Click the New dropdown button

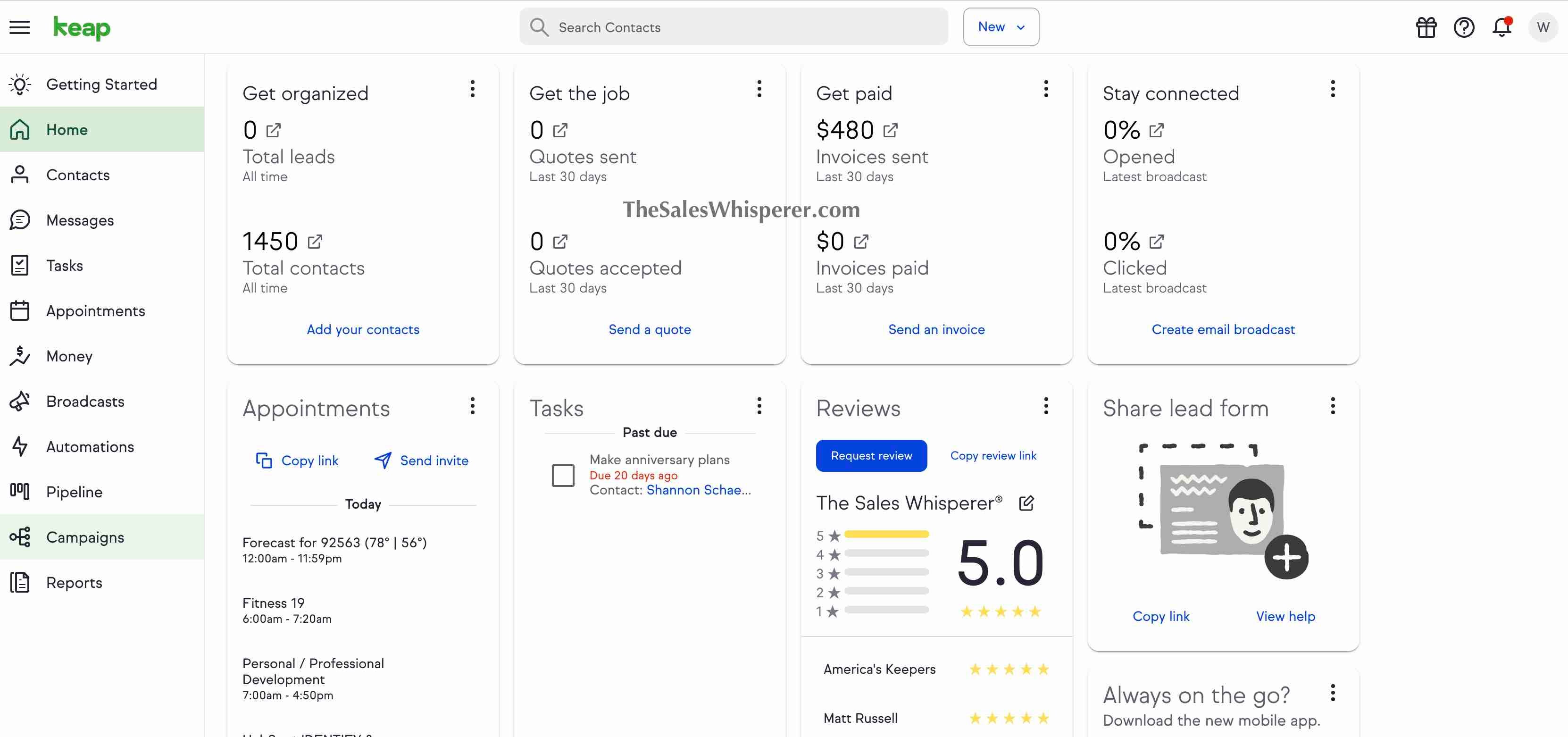[x=1000, y=26]
